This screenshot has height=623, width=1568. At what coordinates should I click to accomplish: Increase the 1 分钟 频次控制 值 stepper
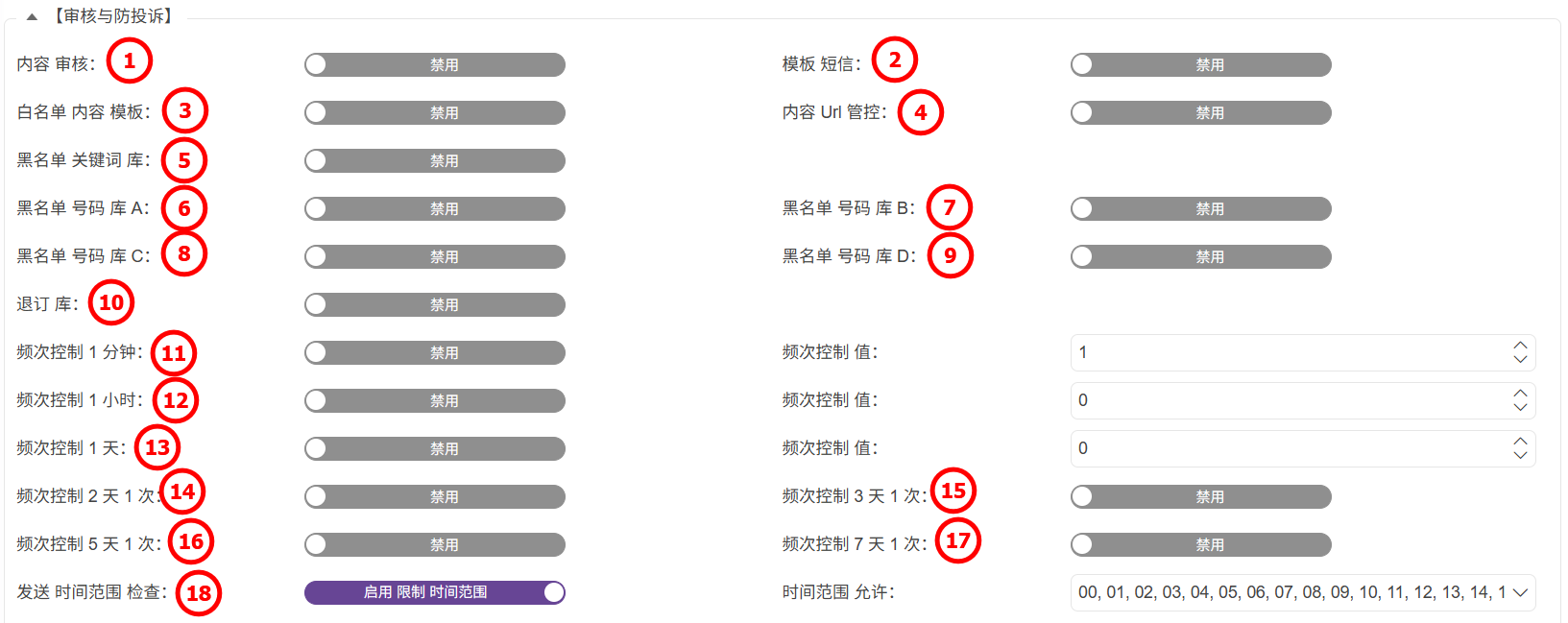(x=1520, y=346)
